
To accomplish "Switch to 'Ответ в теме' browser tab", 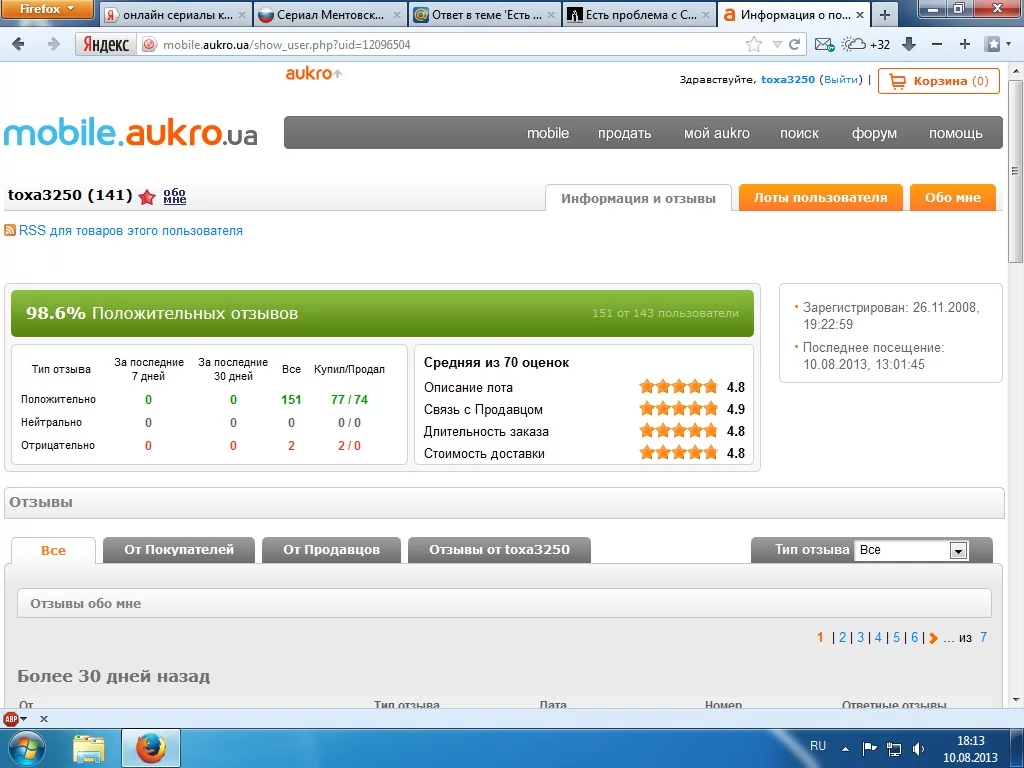I will point(485,14).
